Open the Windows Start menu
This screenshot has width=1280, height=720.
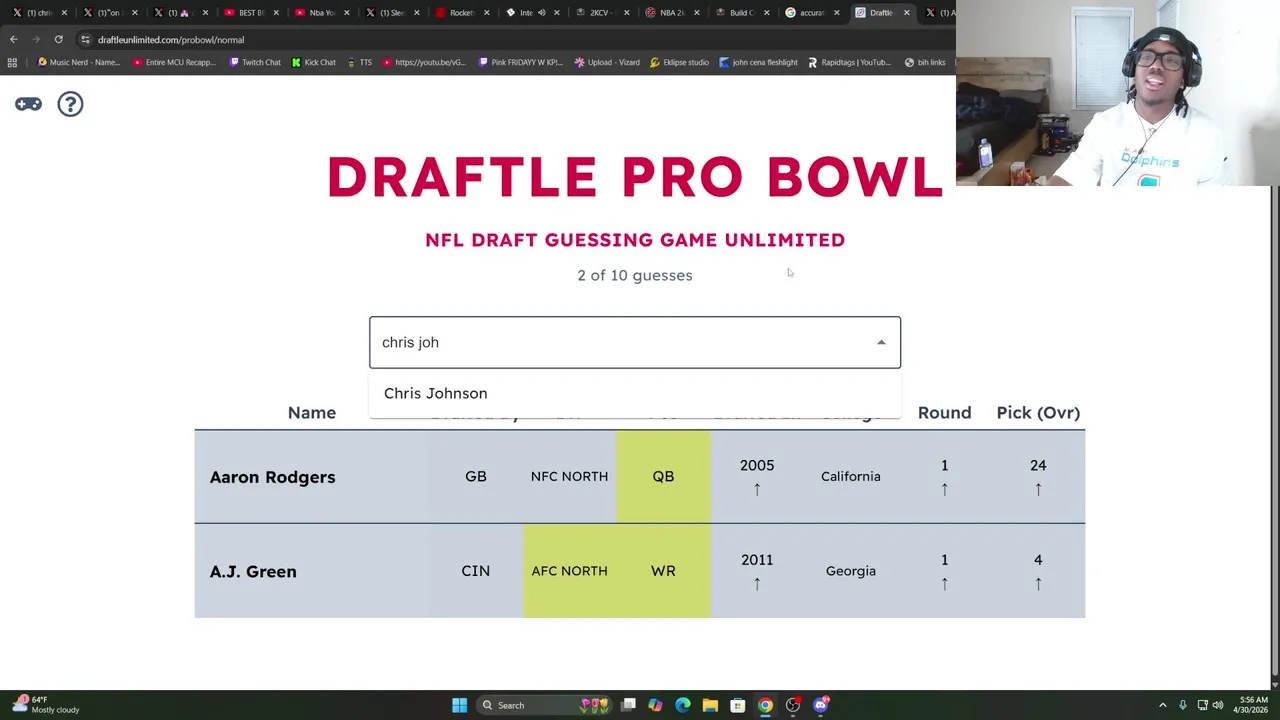[459, 705]
